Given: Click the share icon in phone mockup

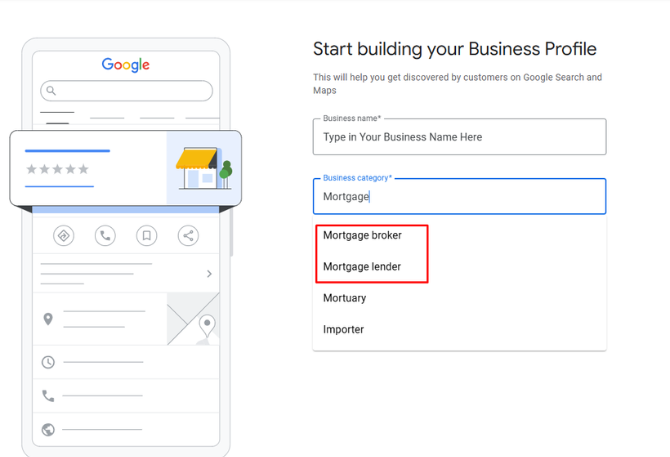Looking at the screenshot, I should pos(188,236).
